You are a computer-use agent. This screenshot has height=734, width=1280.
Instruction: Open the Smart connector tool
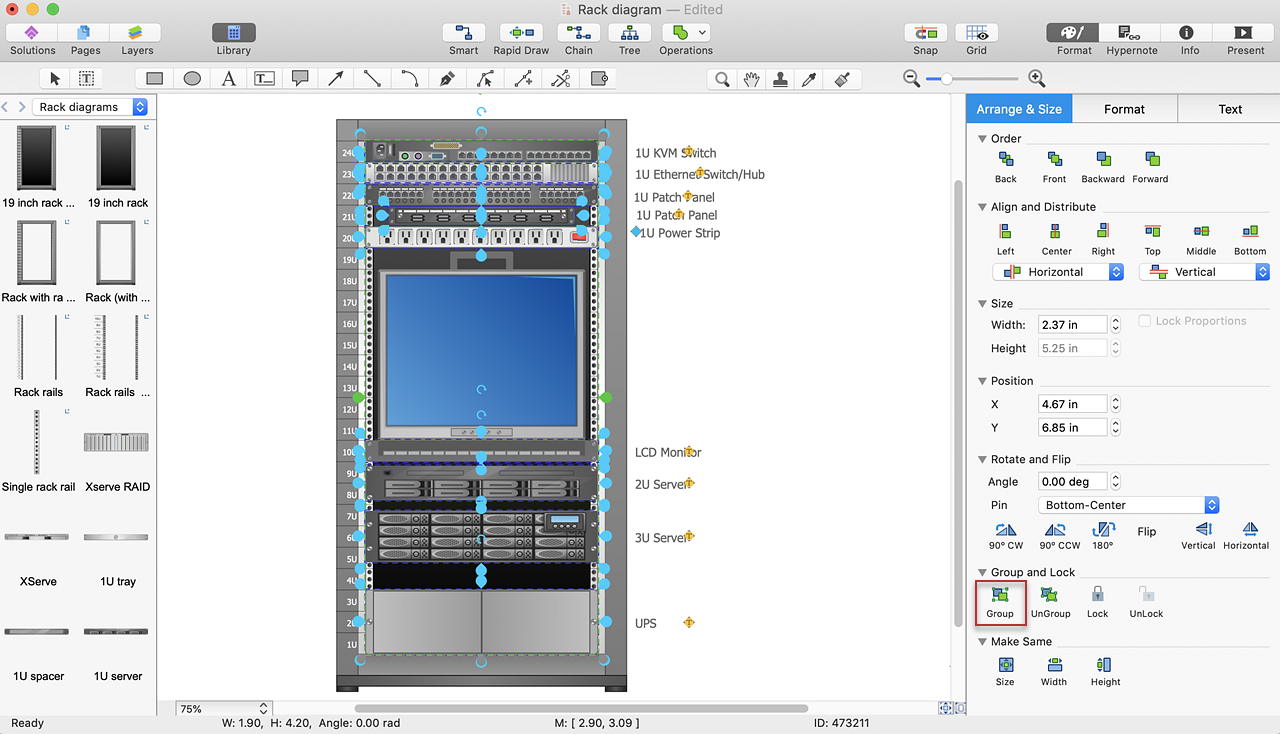point(463,33)
